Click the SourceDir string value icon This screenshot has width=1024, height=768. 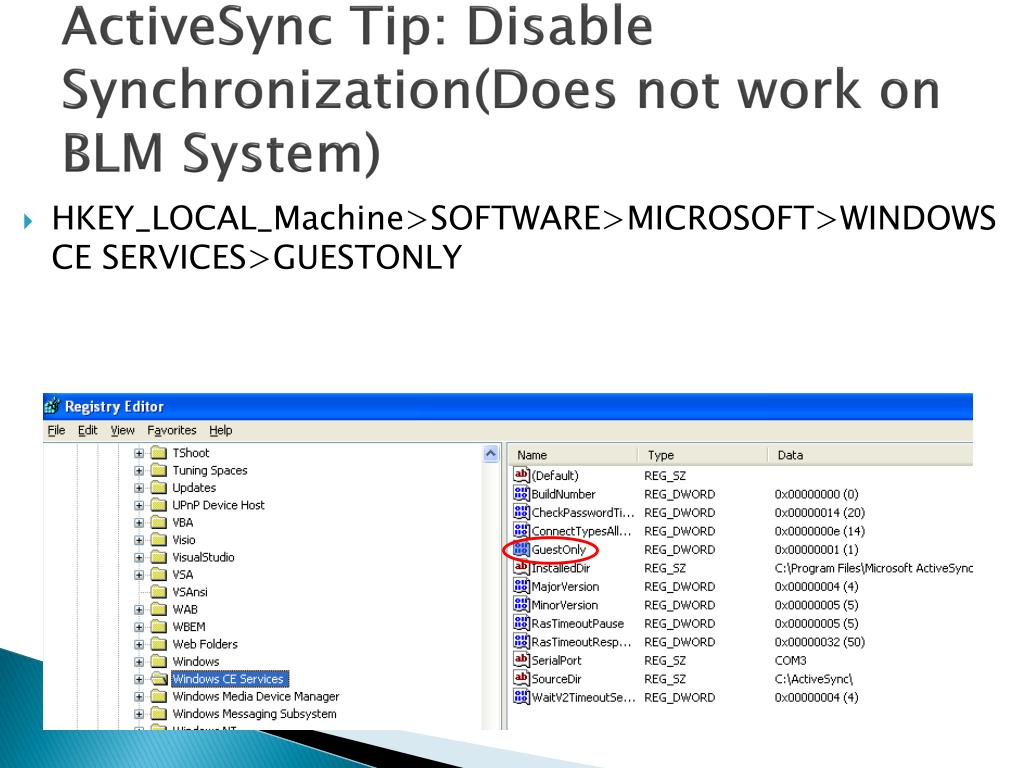(x=521, y=679)
